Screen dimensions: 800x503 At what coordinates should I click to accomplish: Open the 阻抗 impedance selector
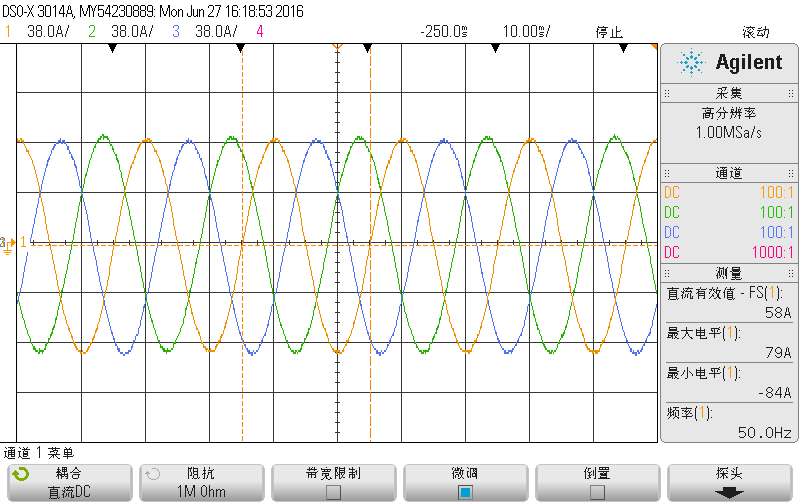click(200, 482)
